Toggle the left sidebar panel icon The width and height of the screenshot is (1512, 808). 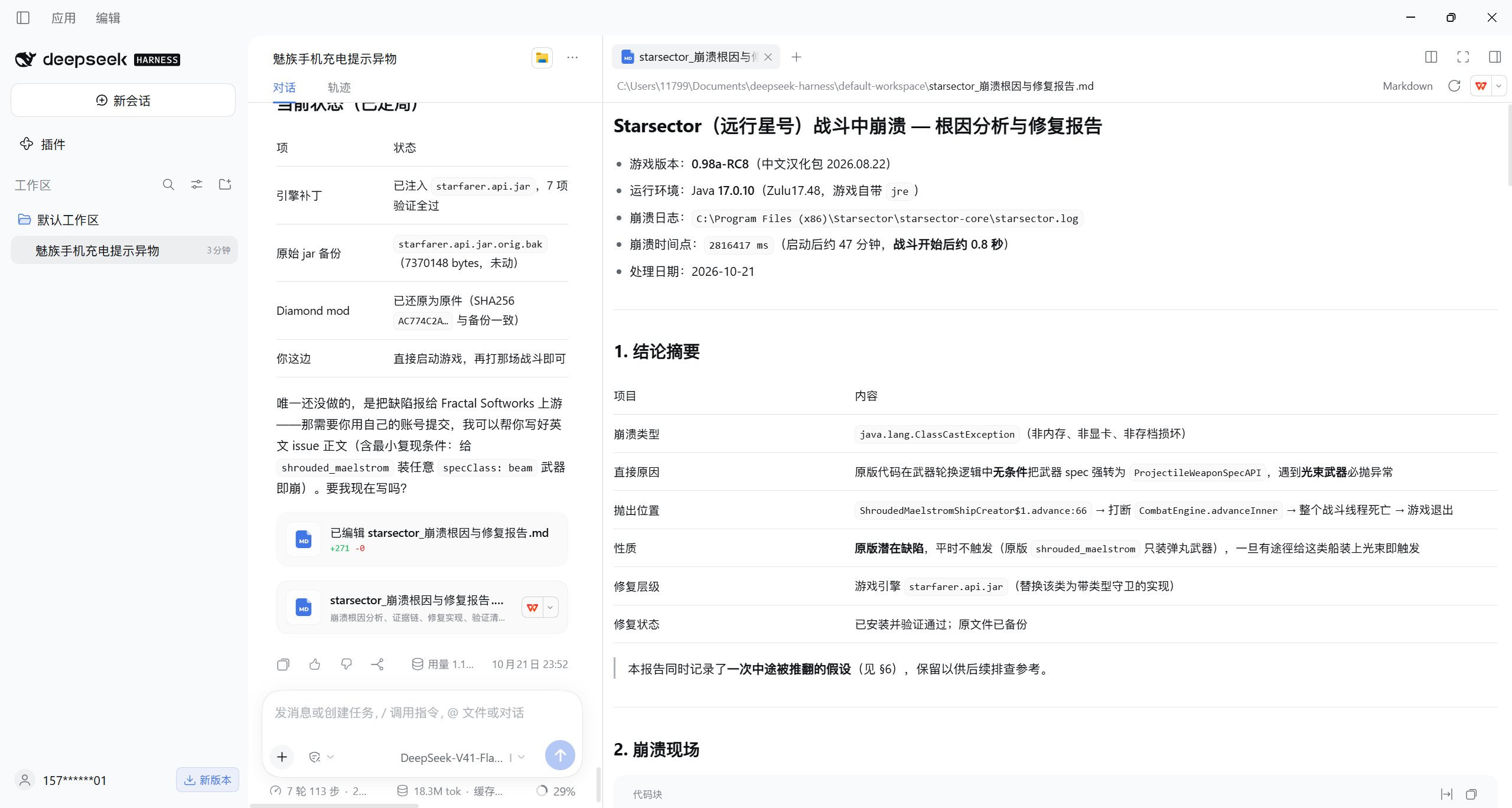(x=23, y=18)
